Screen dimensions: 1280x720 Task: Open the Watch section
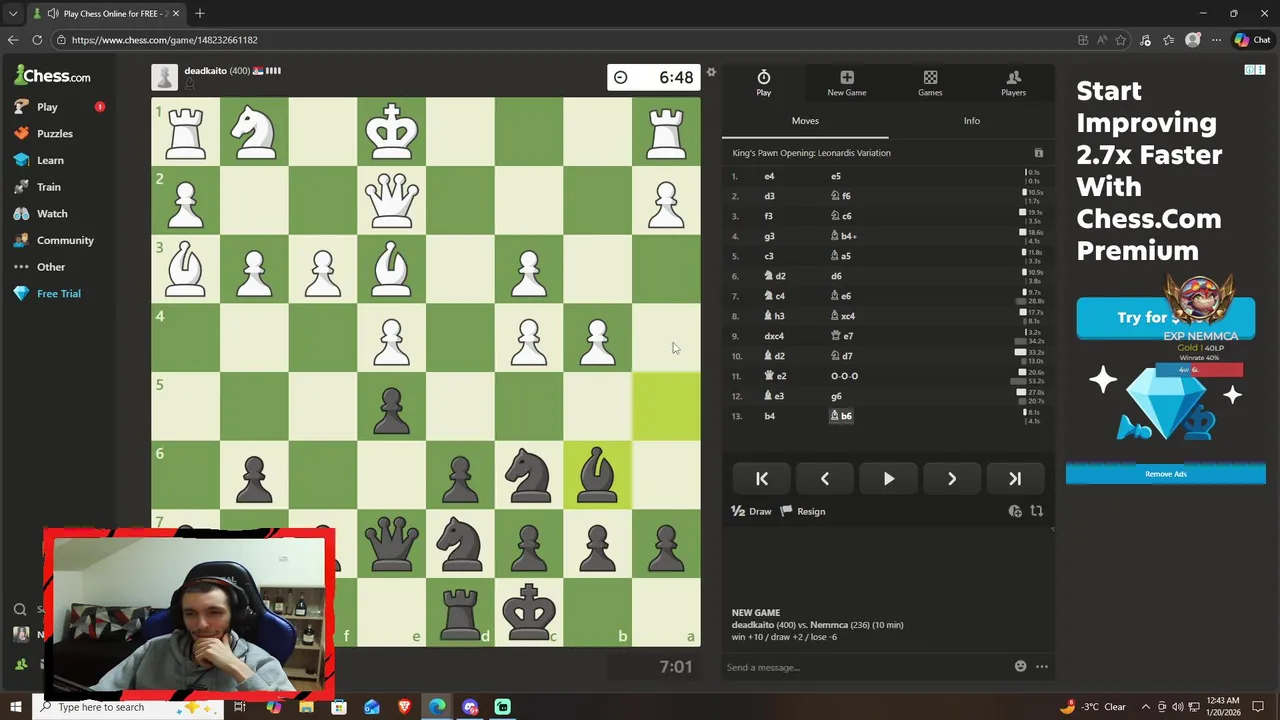[x=42, y=213]
